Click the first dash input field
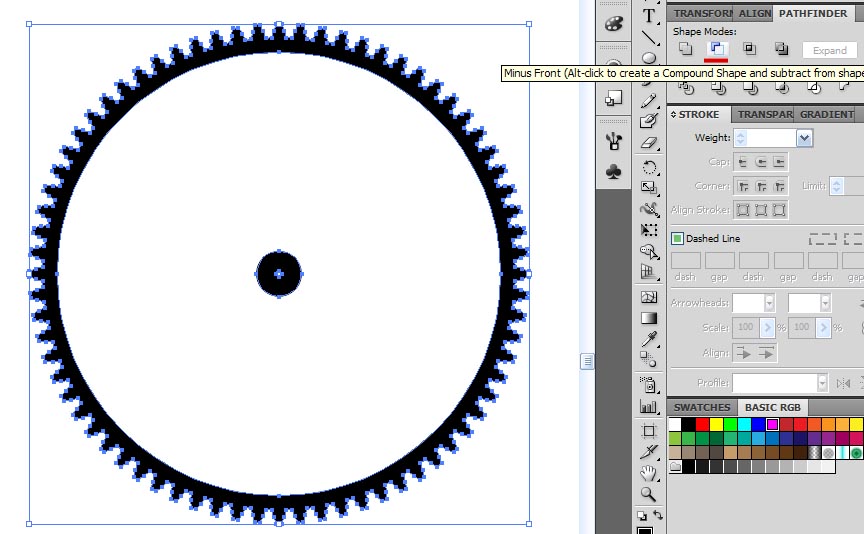This screenshot has width=864, height=534. (685, 260)
